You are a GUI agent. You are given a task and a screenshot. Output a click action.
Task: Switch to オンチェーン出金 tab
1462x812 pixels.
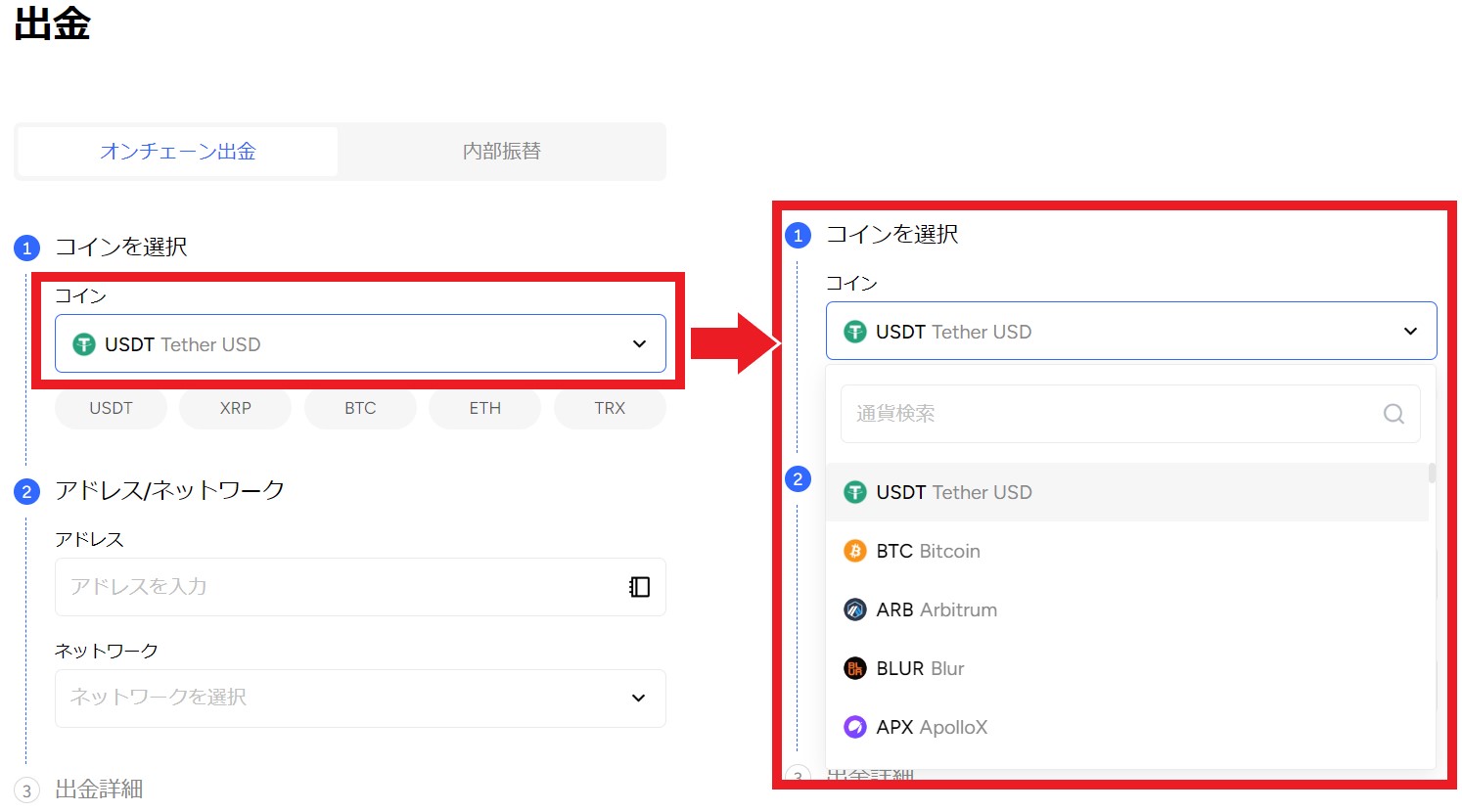coord(178,152)
